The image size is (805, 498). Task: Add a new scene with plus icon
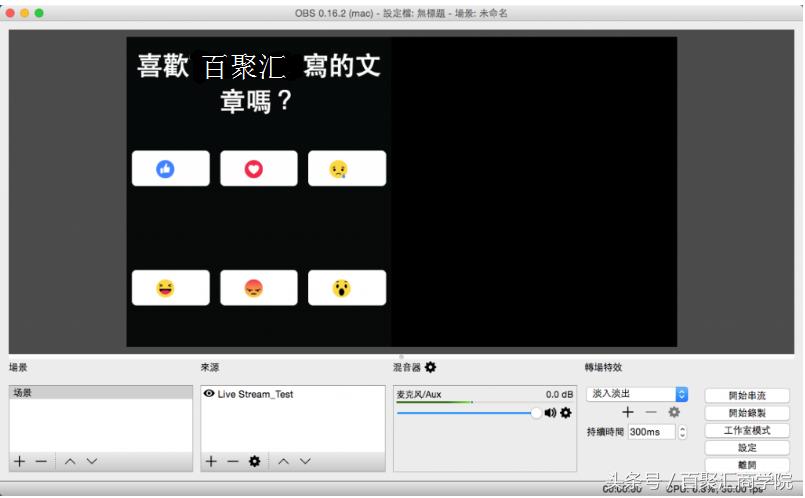(20, 462)
